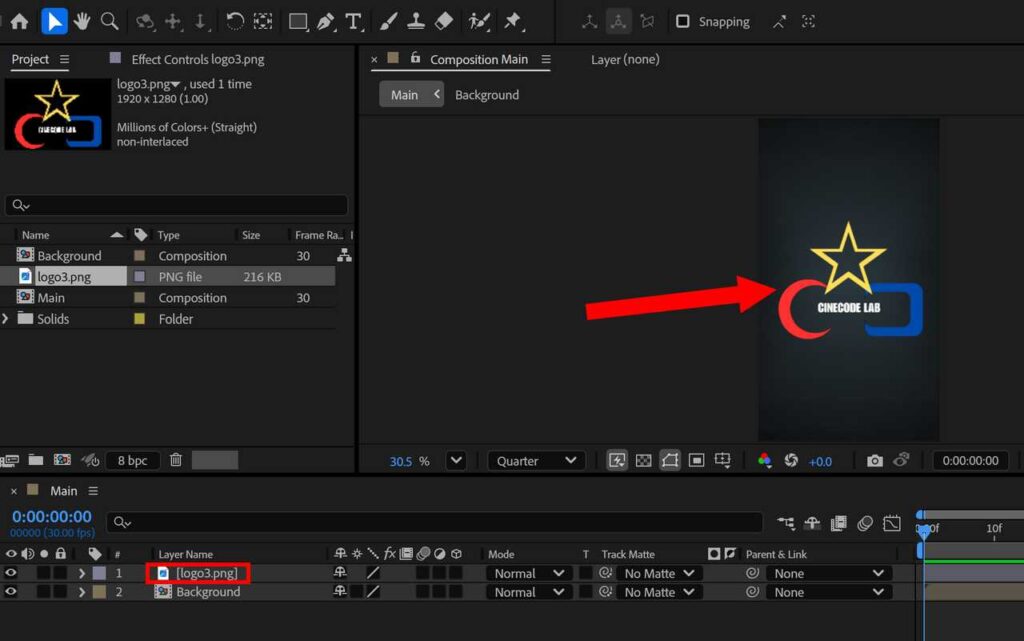Click the Name column header

click(35, 235)
